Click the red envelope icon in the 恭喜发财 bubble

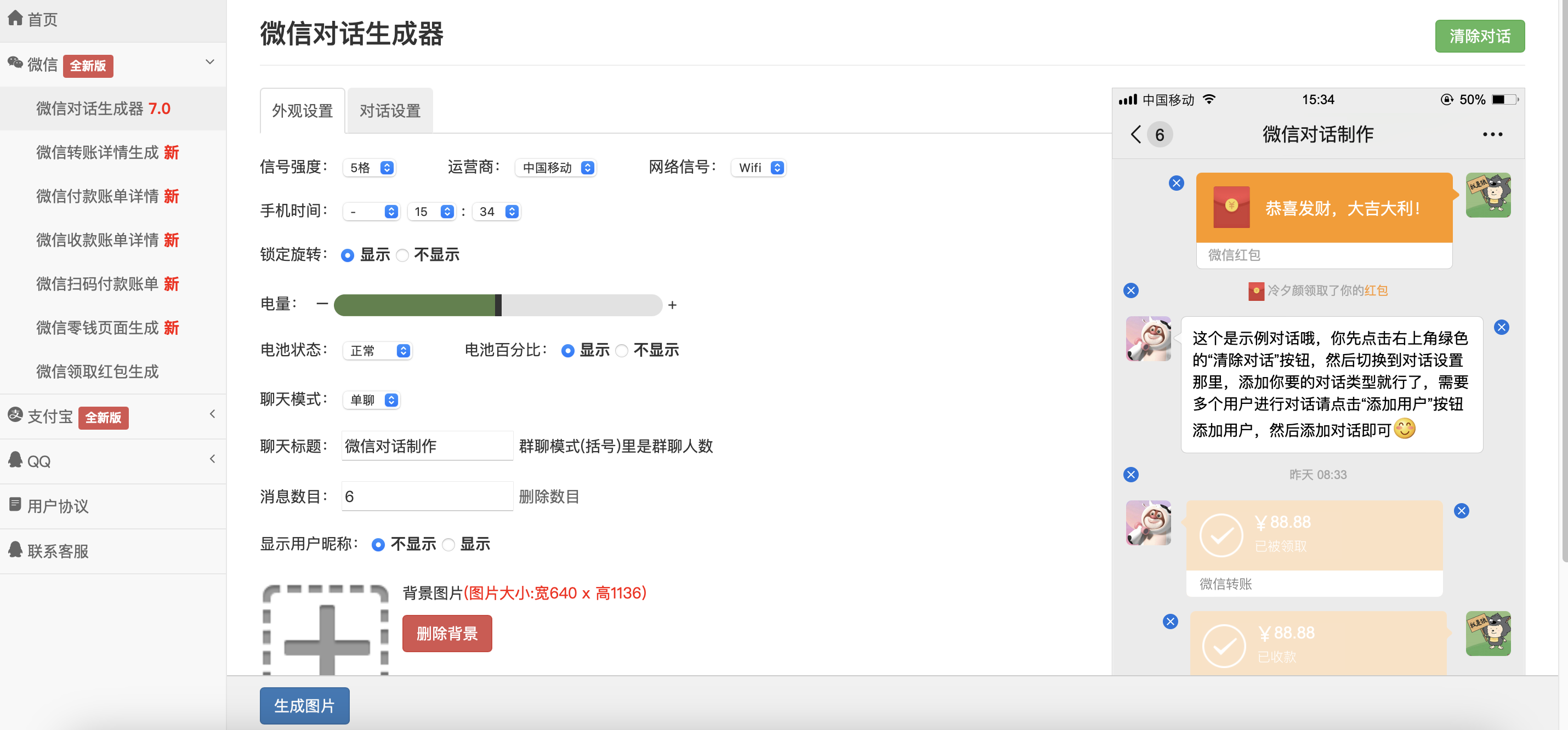[x=1231, y=208]
